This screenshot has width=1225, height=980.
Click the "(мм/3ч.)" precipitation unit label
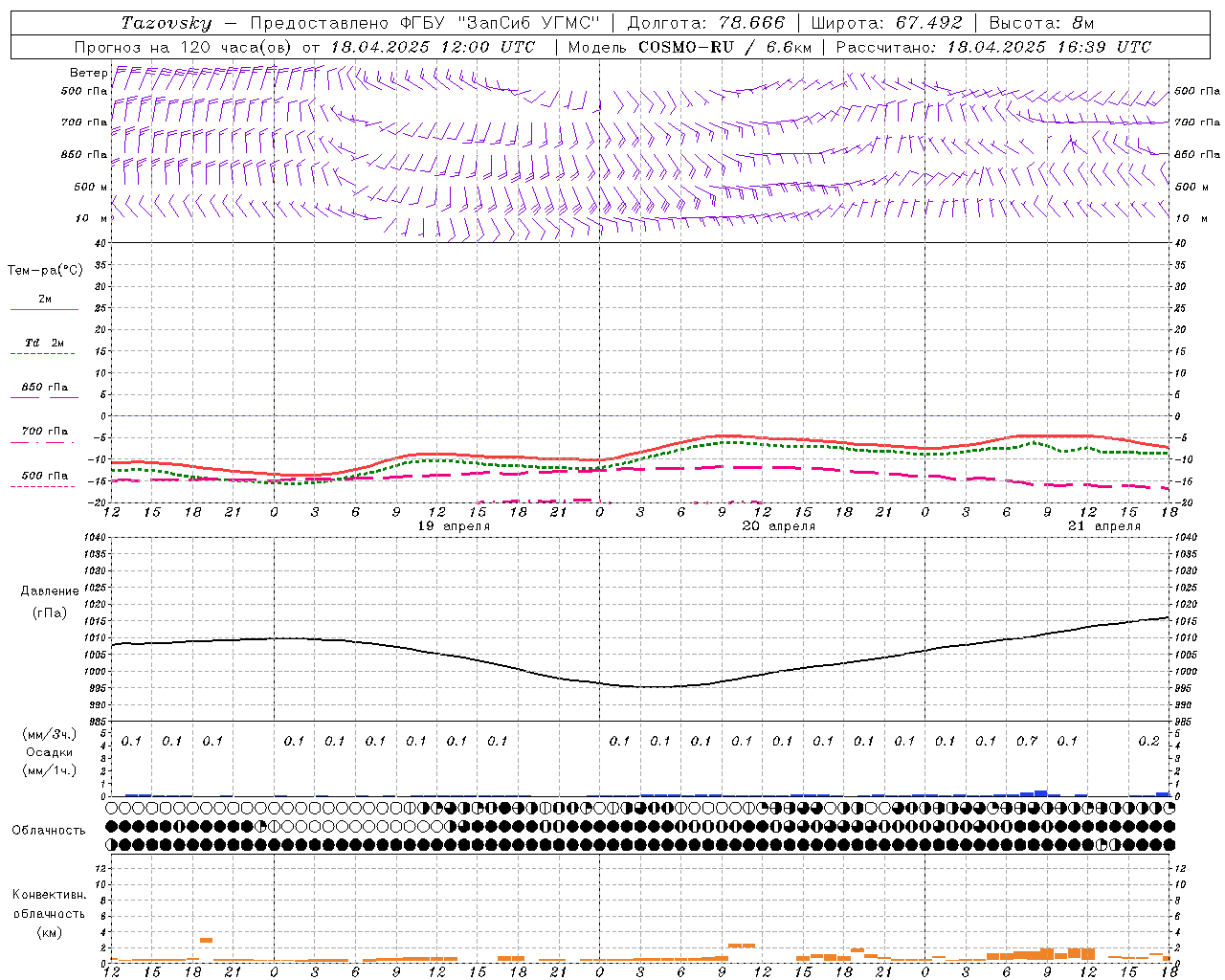[x=49, y=735]
